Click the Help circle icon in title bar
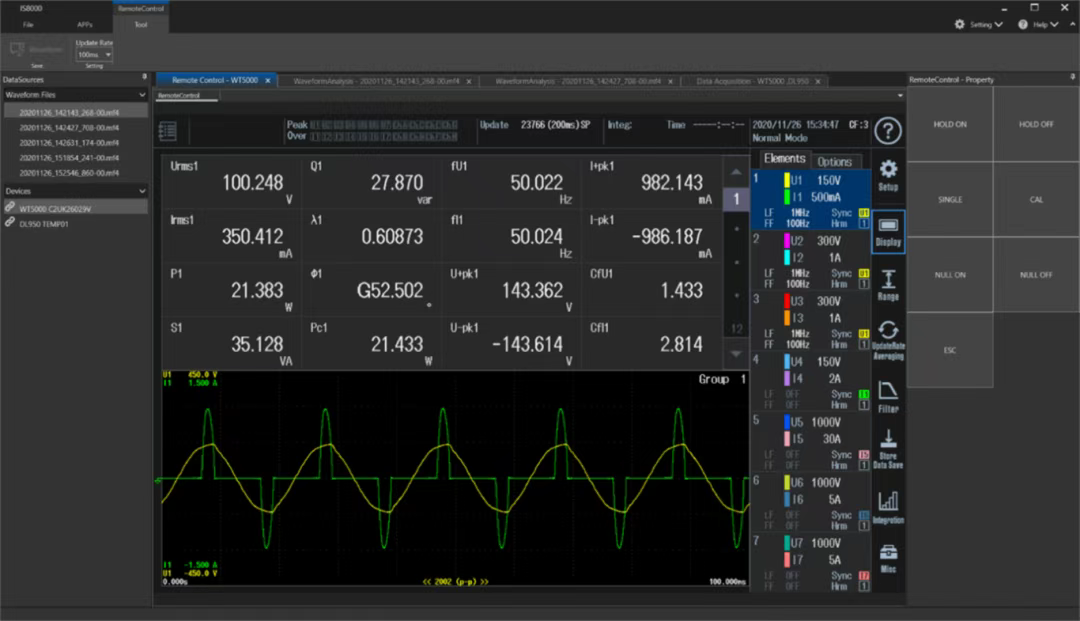 coord(1023,24)
